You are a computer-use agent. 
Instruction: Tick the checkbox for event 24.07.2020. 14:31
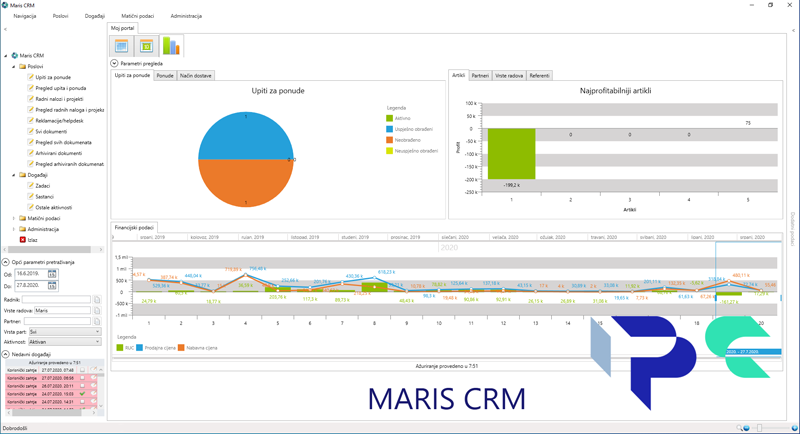[83, 402]
